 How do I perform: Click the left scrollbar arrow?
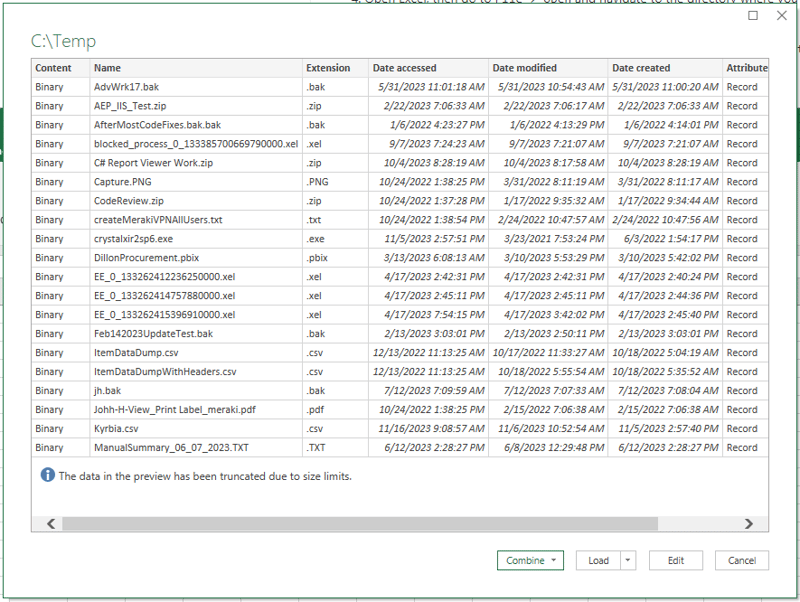[49, 523]
